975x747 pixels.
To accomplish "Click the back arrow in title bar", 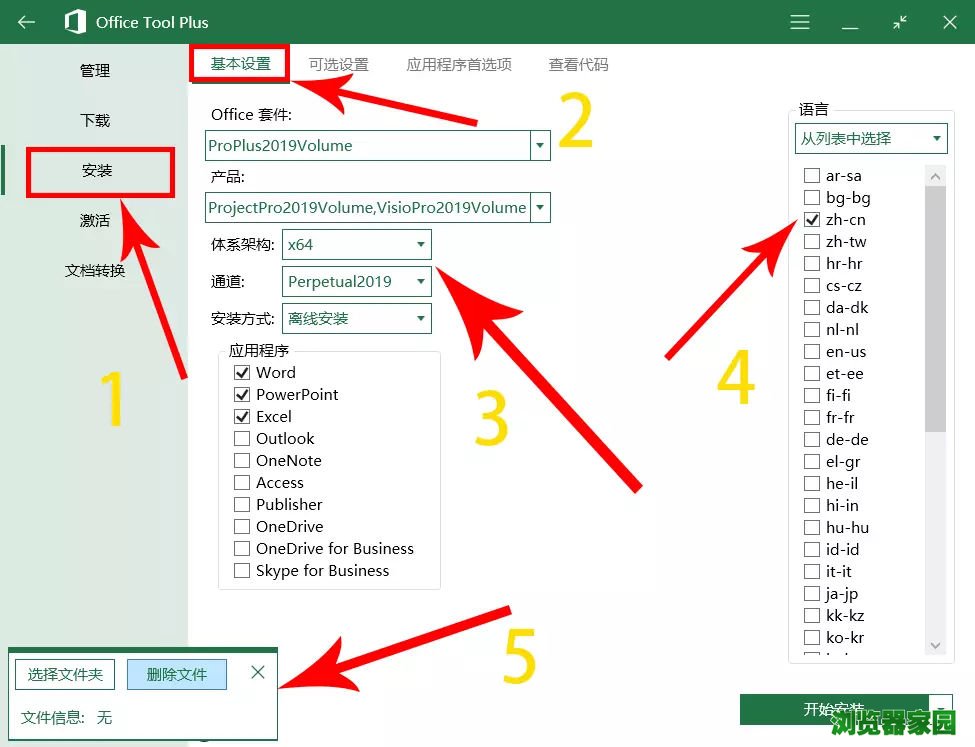I will (27, 22).
